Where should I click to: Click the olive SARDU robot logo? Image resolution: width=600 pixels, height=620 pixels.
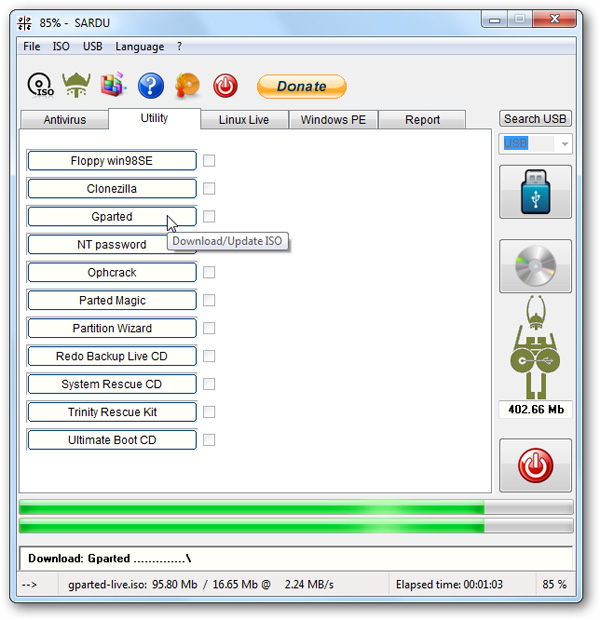click(x=535, y=347)
